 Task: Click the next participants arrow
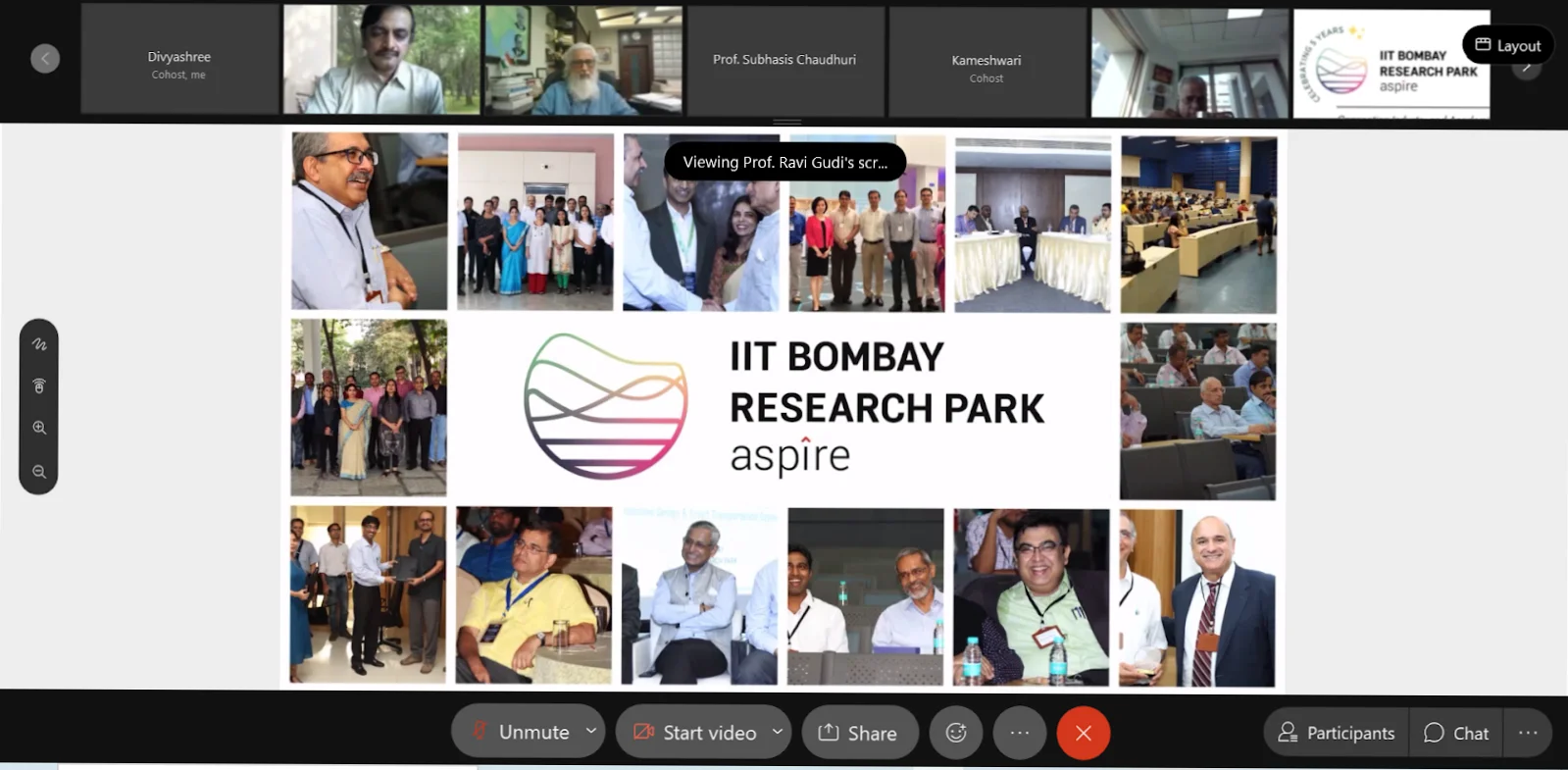click(1526, 67)
